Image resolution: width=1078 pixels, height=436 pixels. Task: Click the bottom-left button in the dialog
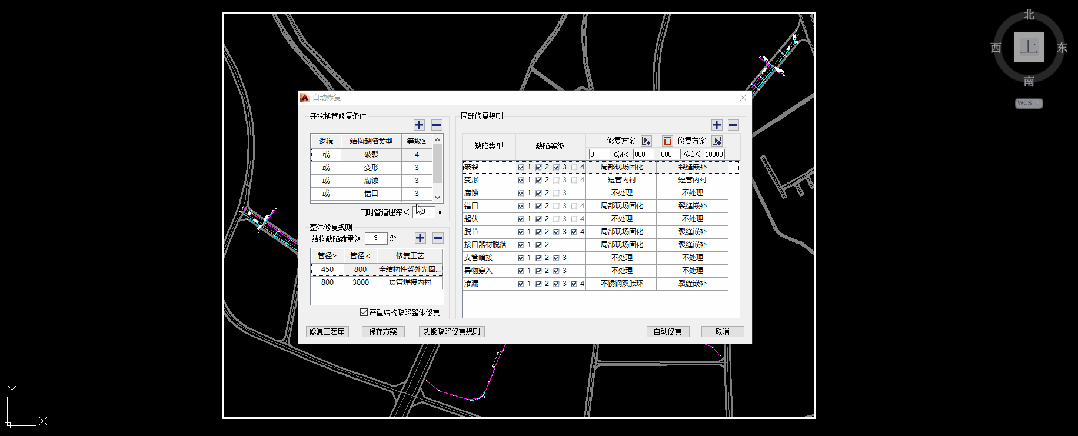click(327, 331)
